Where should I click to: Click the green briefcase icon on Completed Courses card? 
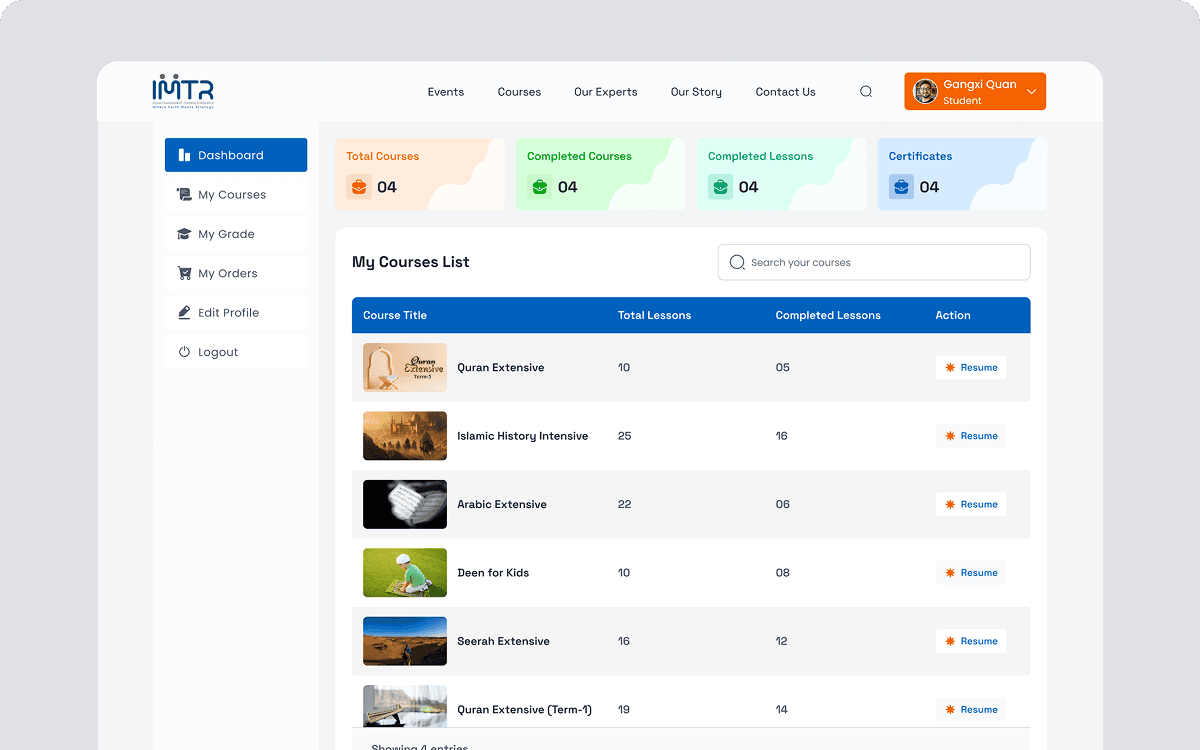pos(539,186)
